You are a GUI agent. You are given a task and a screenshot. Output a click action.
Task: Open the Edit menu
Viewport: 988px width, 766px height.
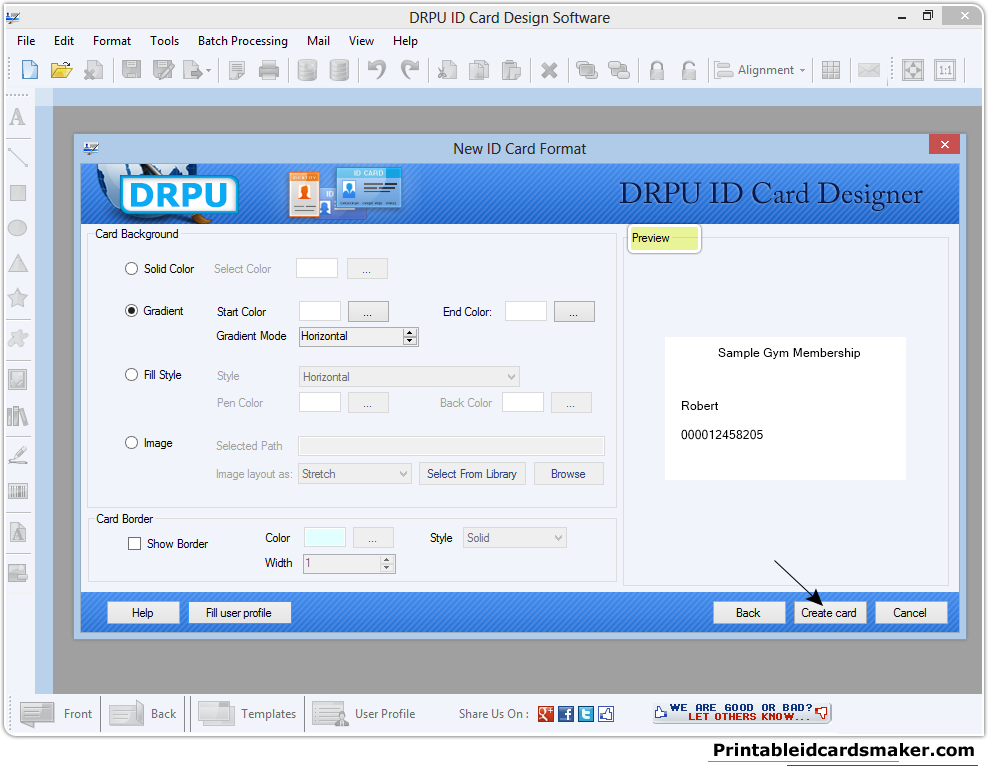tap(64, 41)
